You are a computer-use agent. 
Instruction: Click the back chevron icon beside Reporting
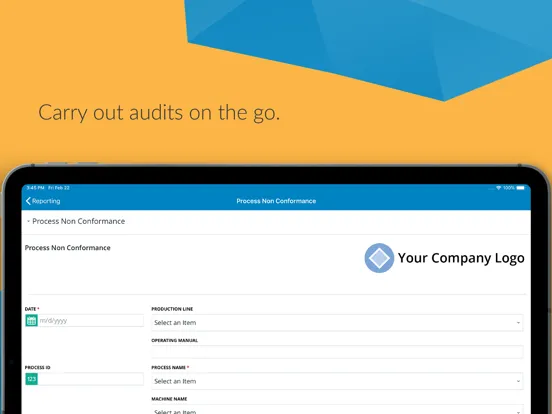(x=28, y=201)
